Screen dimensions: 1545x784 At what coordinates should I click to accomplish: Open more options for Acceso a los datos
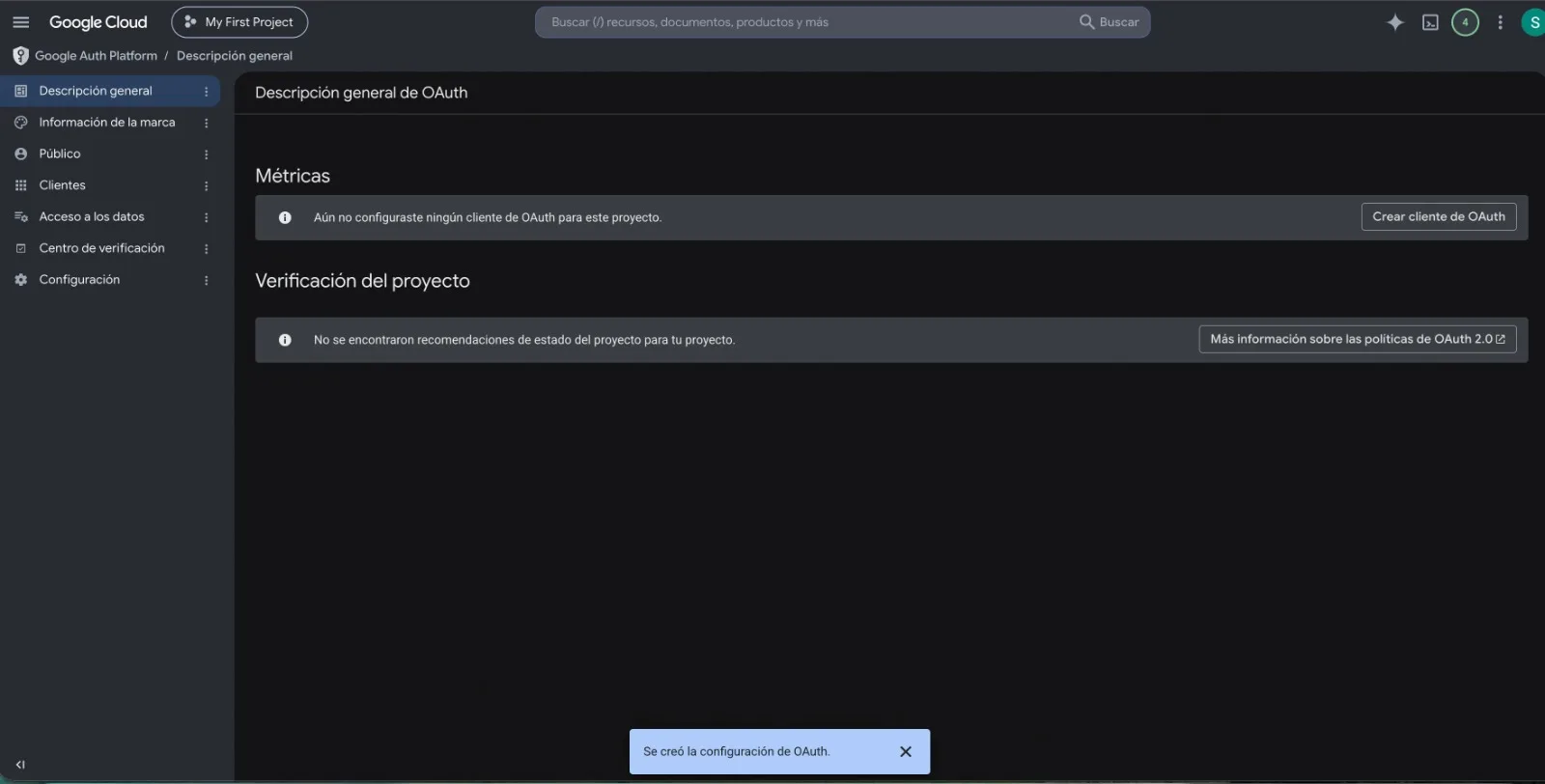[206, 217]
